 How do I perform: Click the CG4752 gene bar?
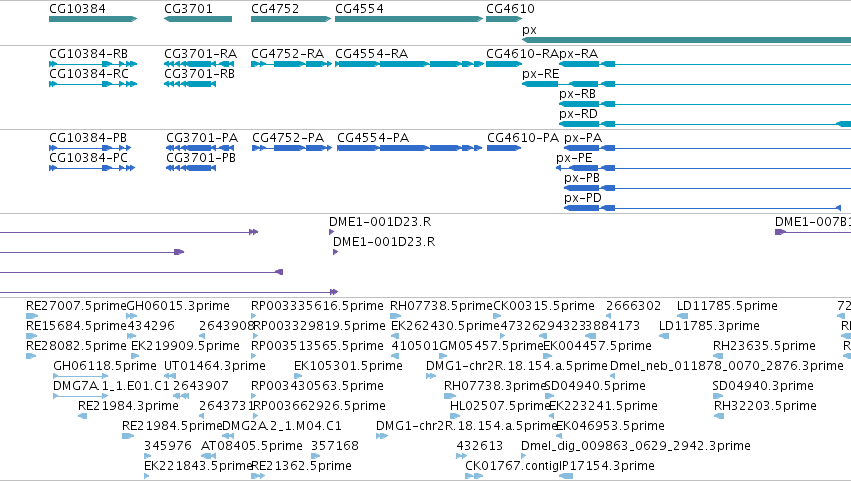[291, 19]
